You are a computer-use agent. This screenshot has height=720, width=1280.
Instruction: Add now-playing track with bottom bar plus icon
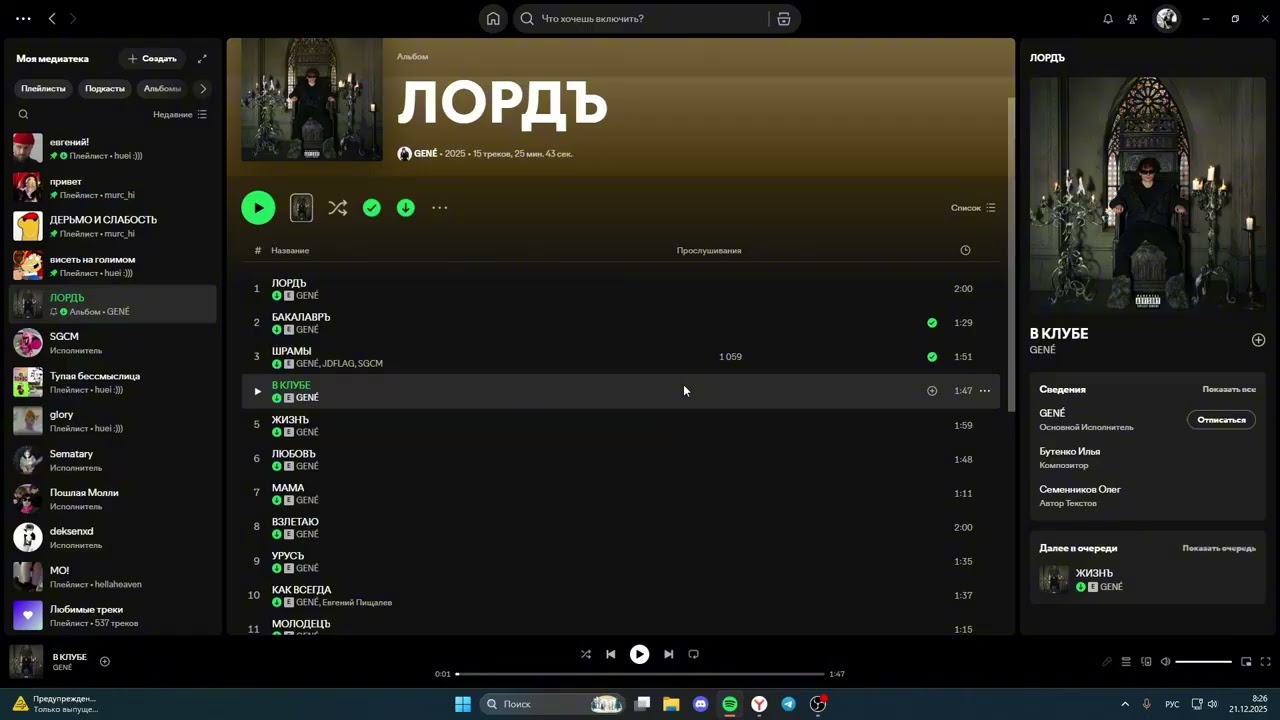[x=105, y=661]
